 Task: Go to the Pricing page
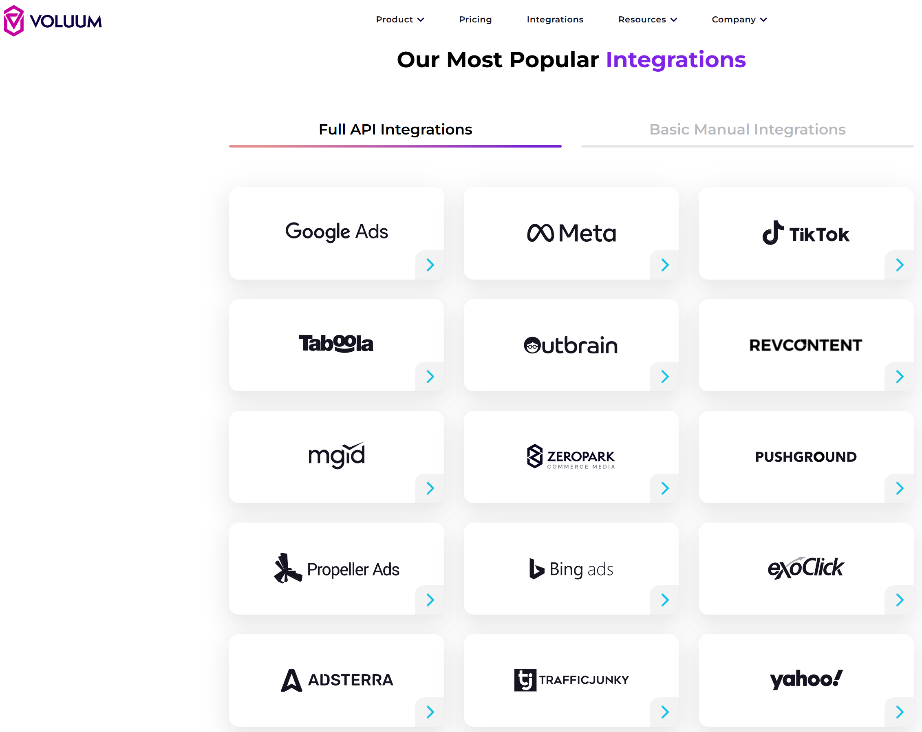pos(475,19)
